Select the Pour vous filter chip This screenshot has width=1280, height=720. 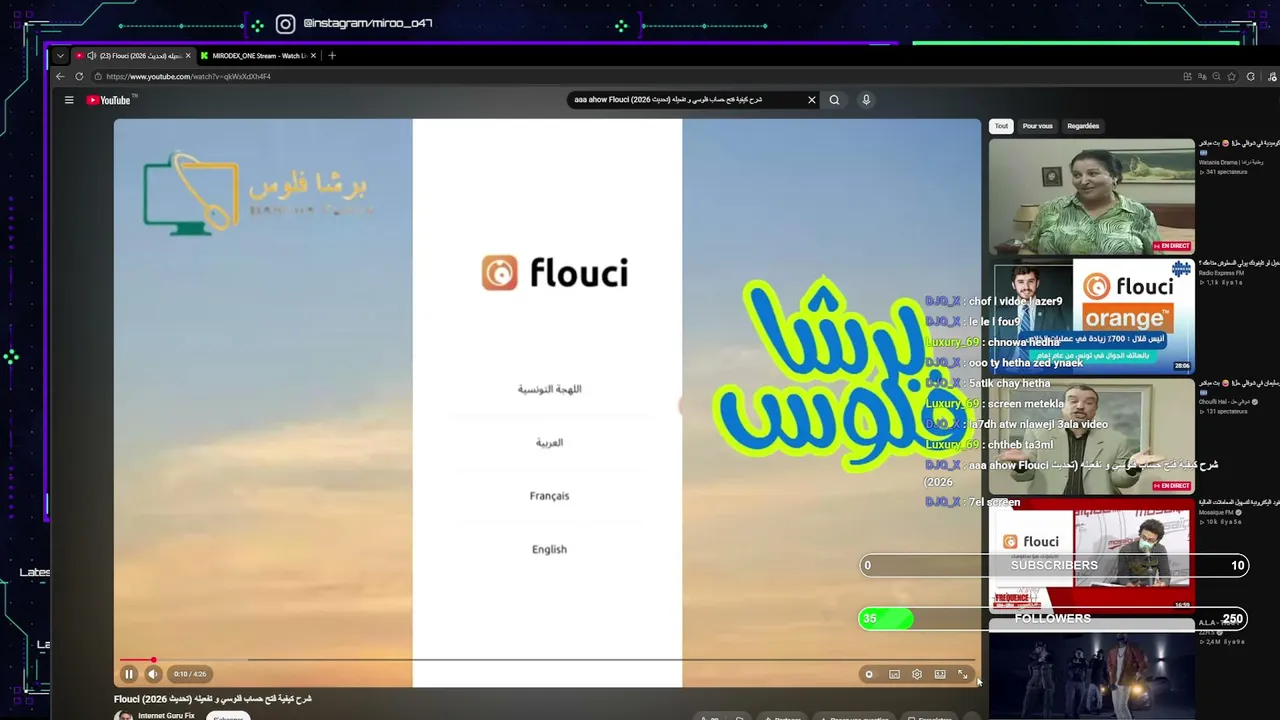point(1037,126)
